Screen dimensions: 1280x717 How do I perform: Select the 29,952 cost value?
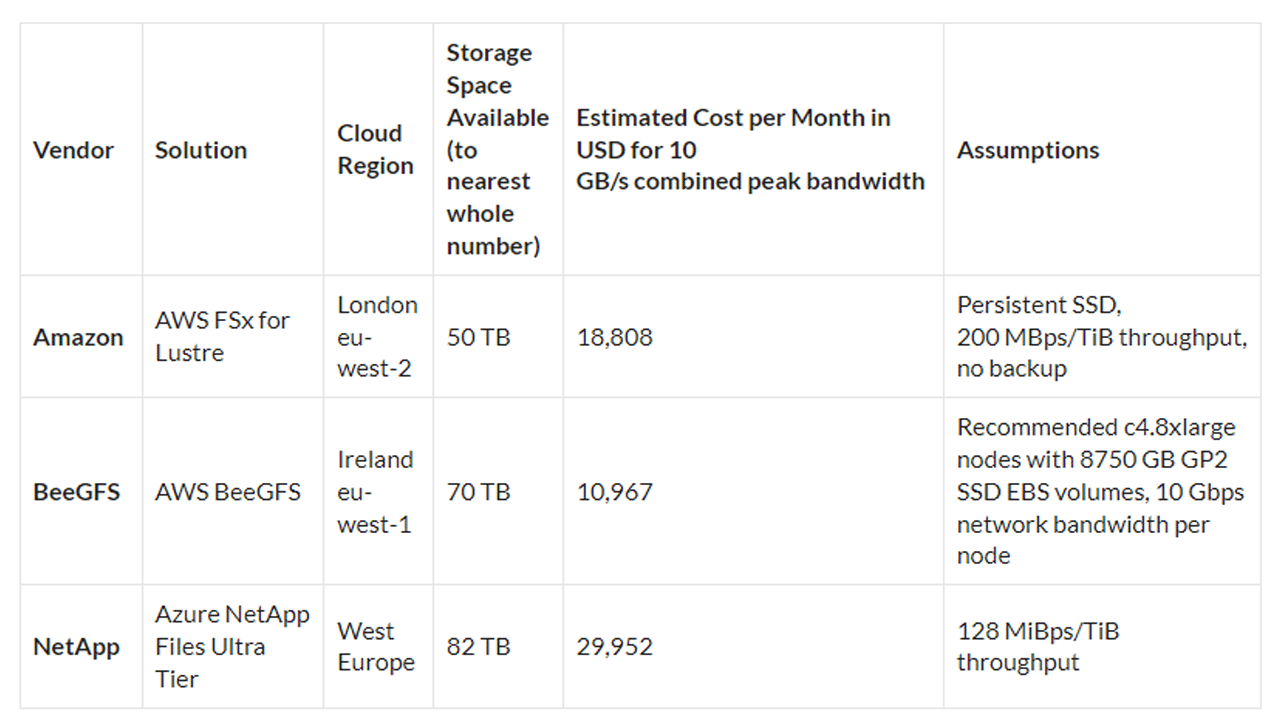(615, 647)
